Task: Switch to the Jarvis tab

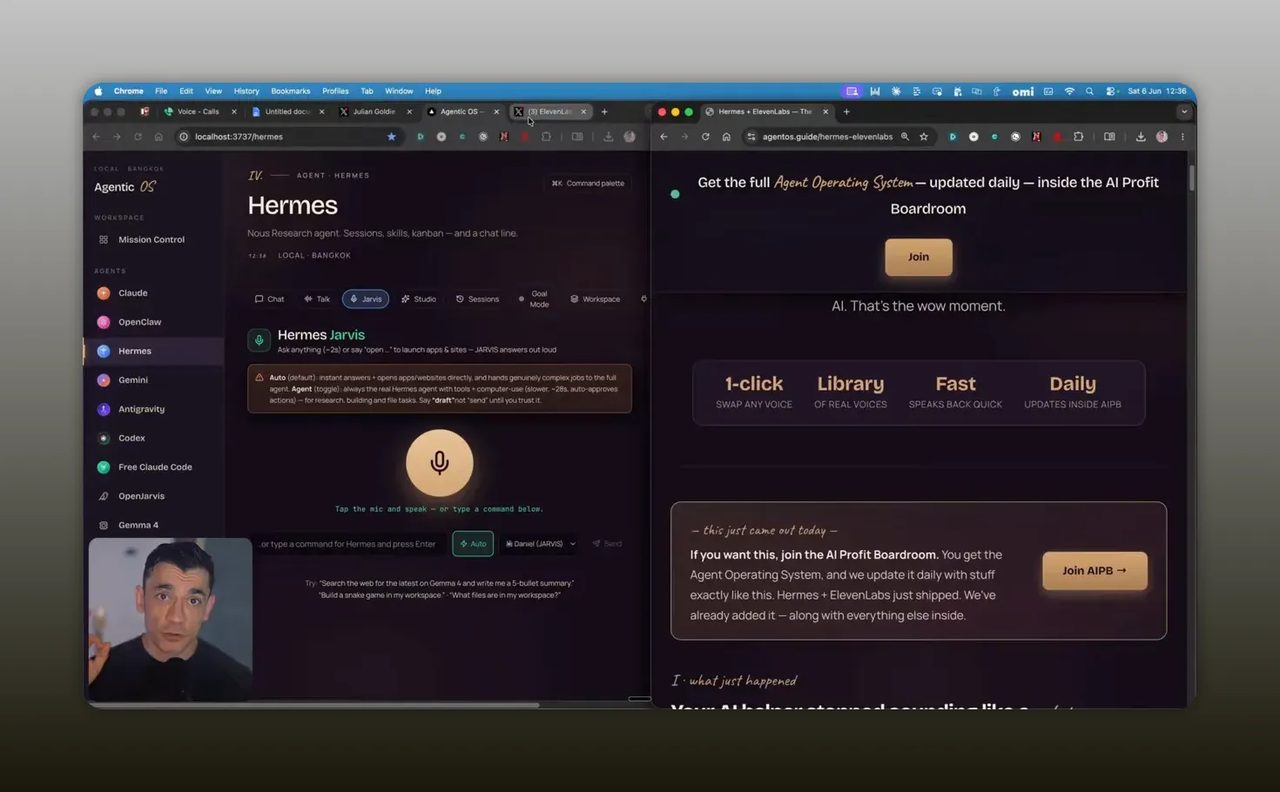Action: coord(365,299)
